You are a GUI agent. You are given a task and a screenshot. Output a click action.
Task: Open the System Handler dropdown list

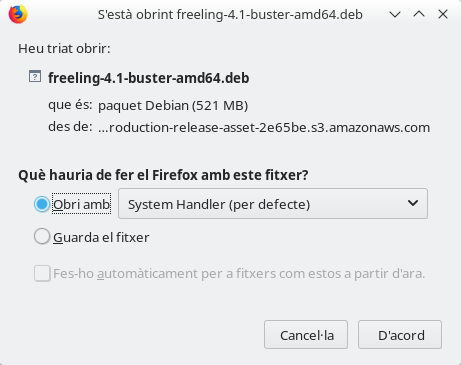[273, 204]
